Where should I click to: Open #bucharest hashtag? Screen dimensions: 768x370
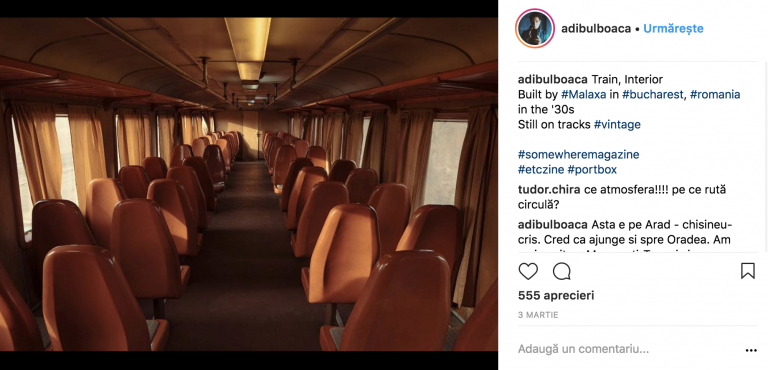tap(653, 95)
